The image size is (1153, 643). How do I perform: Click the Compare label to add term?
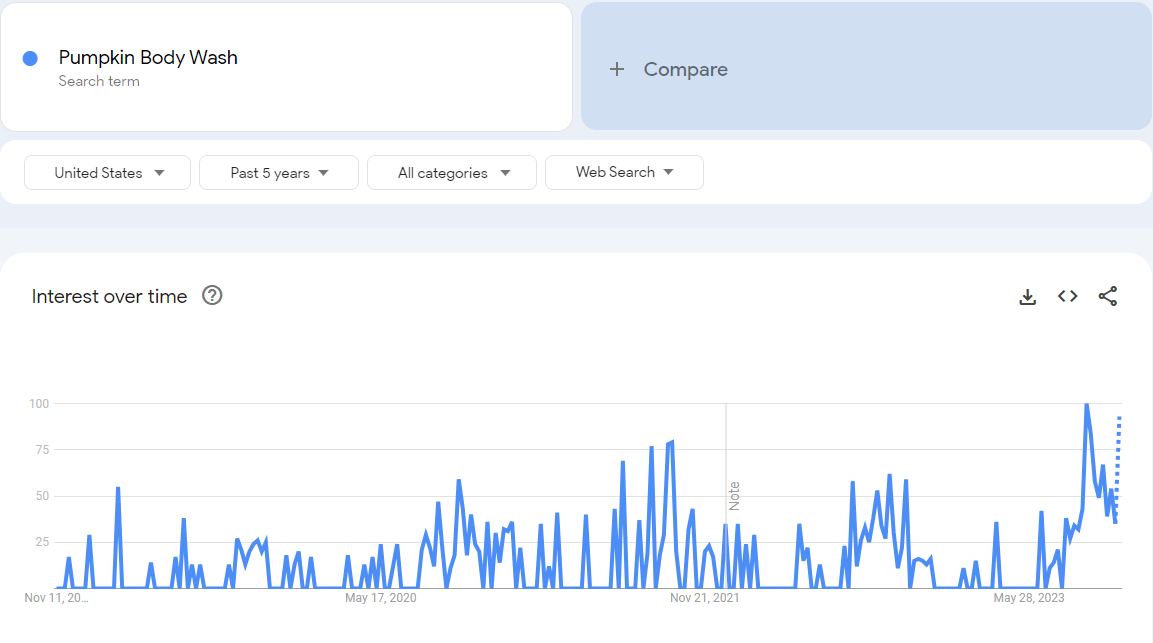pyautogui.click(x=685, y=69)
